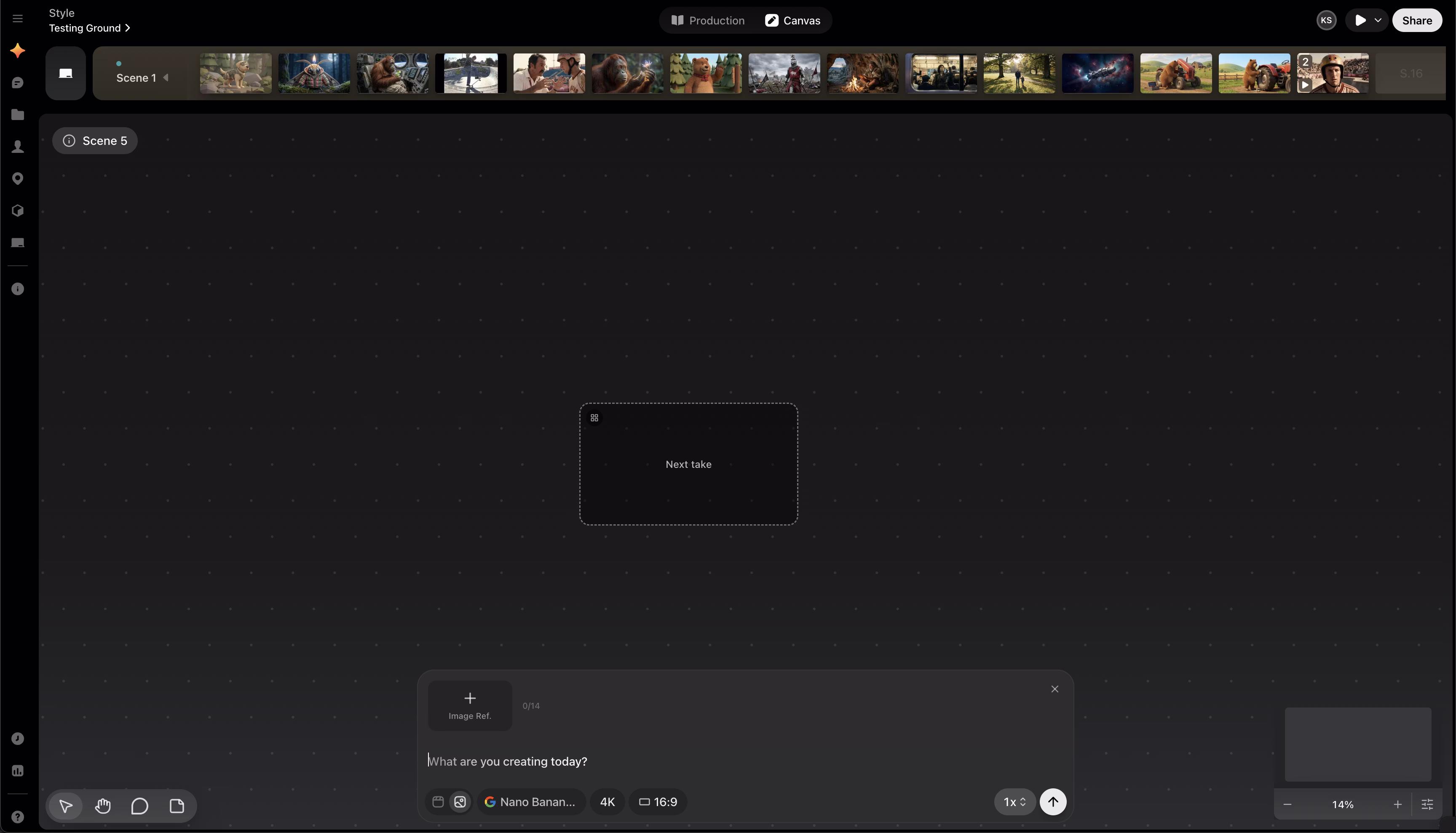
Task: Select the bear sitting on red tractor thumbnail
Action: [x=1176, y=73]
